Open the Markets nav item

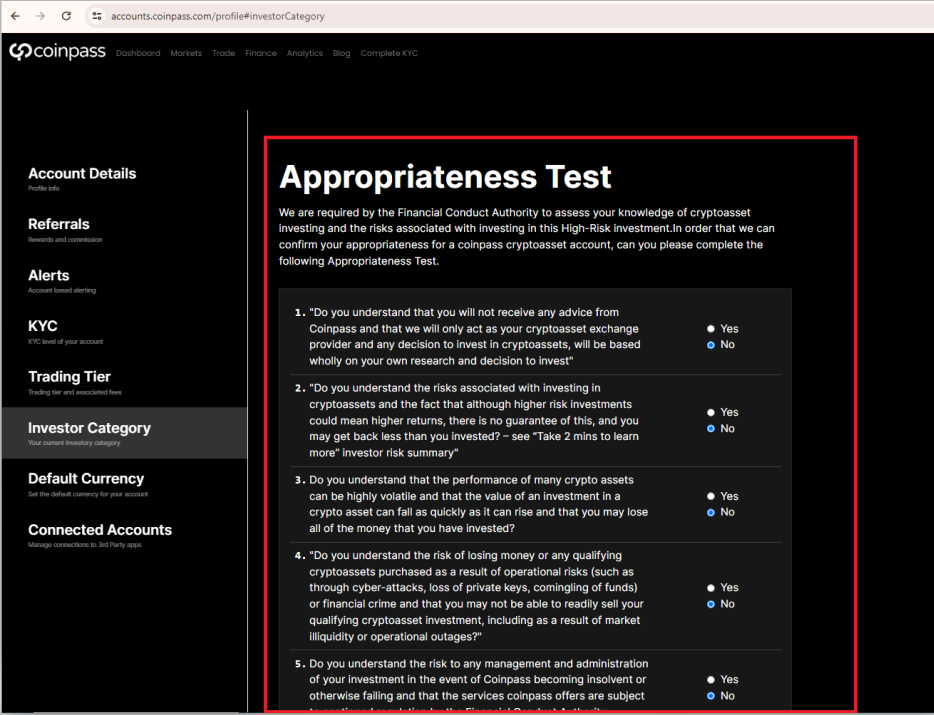pos(186,53)
